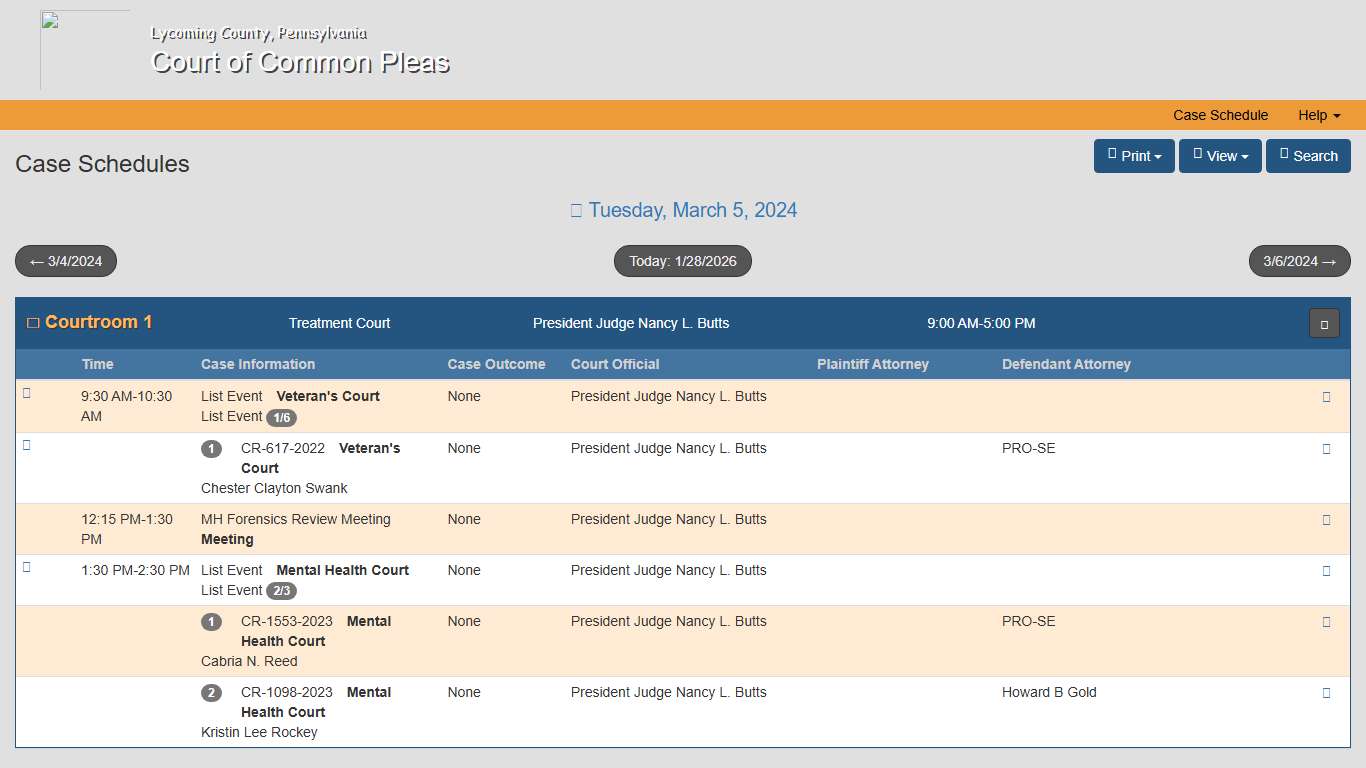Open the View dropdown arrow
The width and height of the screenshot is (1366, 768).
[x=1245, y=156]
